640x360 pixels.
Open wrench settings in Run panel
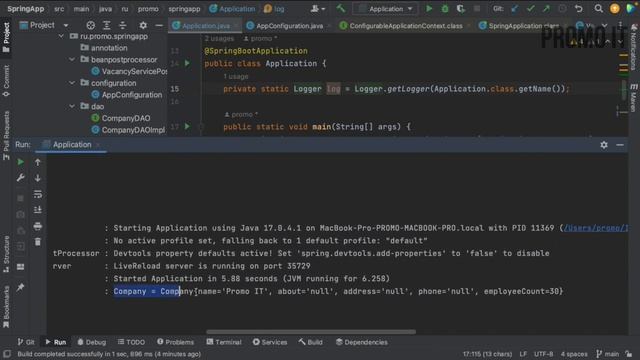(x=20, y=178)
